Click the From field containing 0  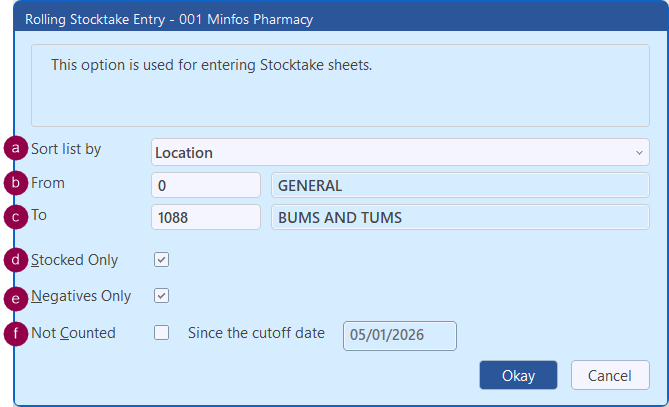[206, 185]
